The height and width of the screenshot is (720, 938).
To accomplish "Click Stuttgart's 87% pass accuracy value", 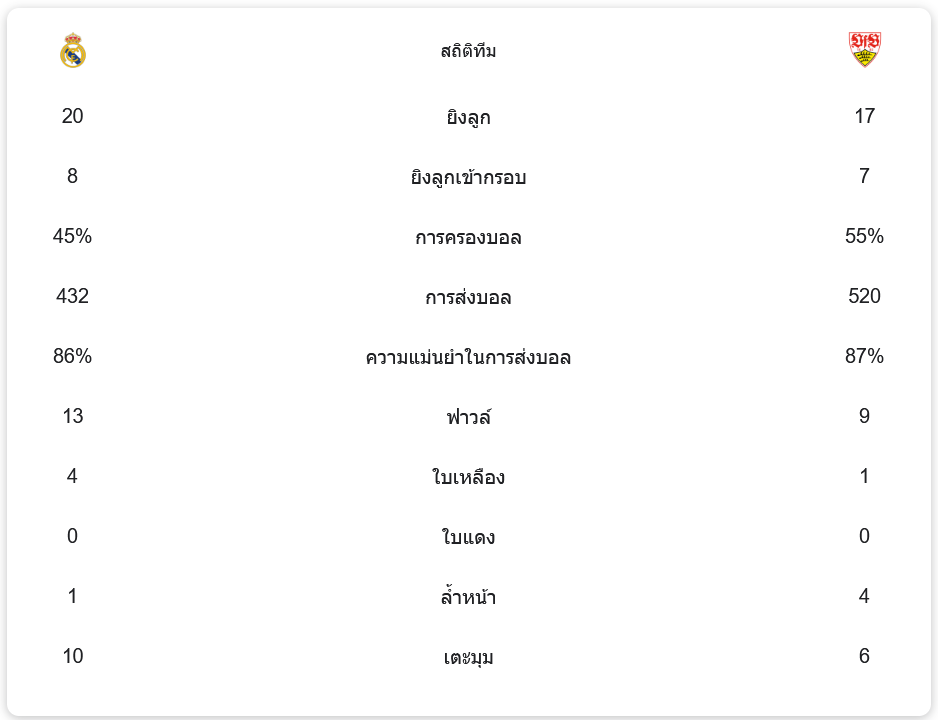I will pos(864,356).
